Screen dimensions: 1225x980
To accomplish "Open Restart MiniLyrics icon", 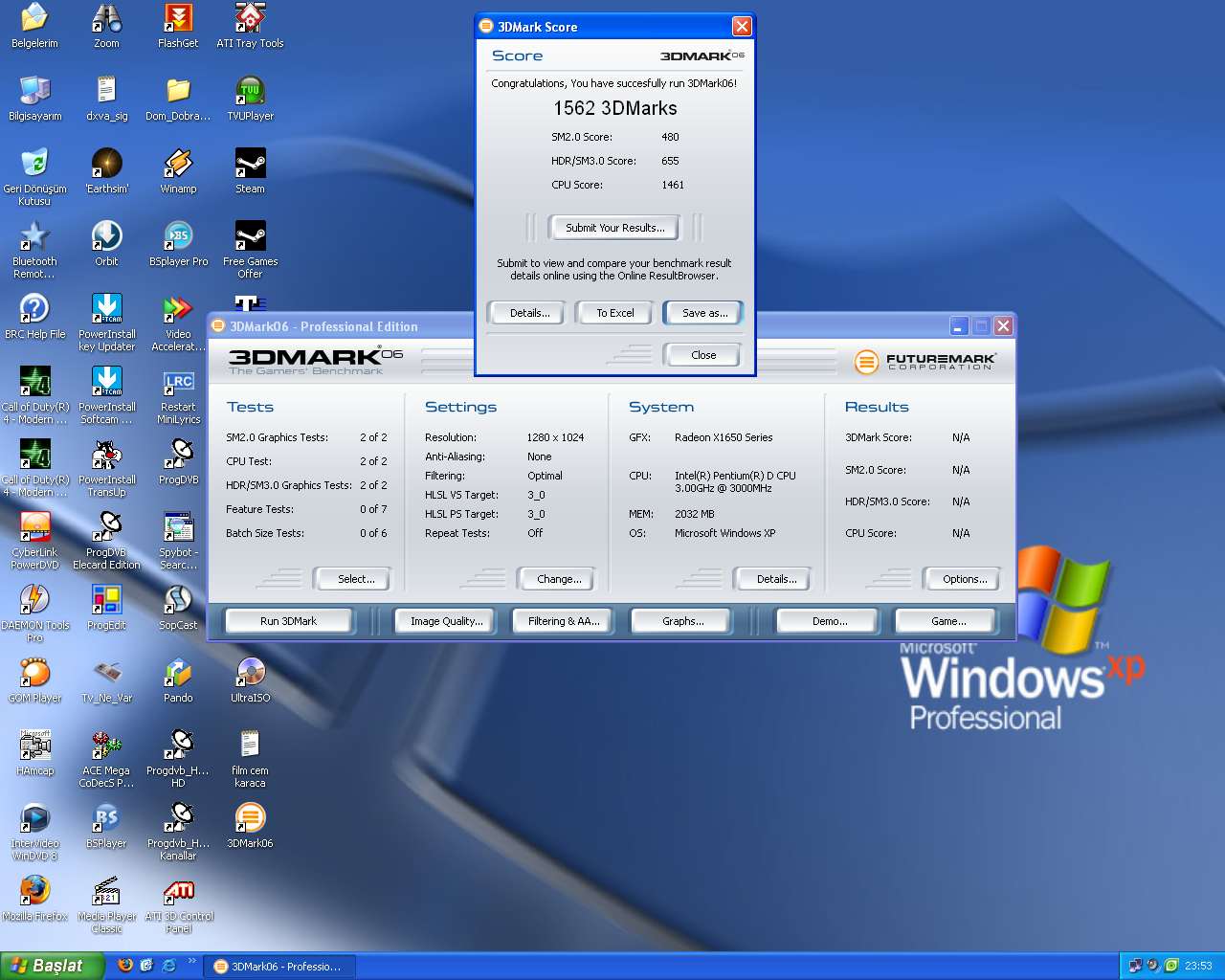I will point(178,397).
